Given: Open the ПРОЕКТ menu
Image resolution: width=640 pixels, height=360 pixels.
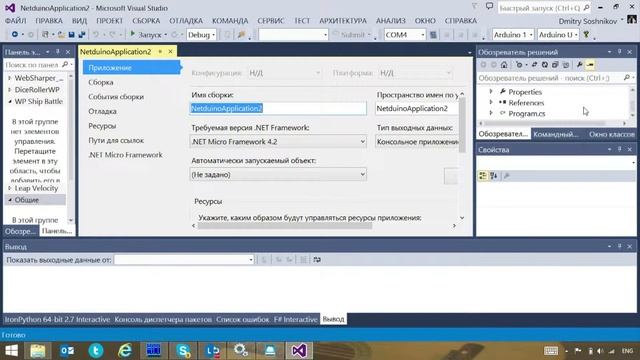Looking at the screenshot, I should [x=109, y=20].
